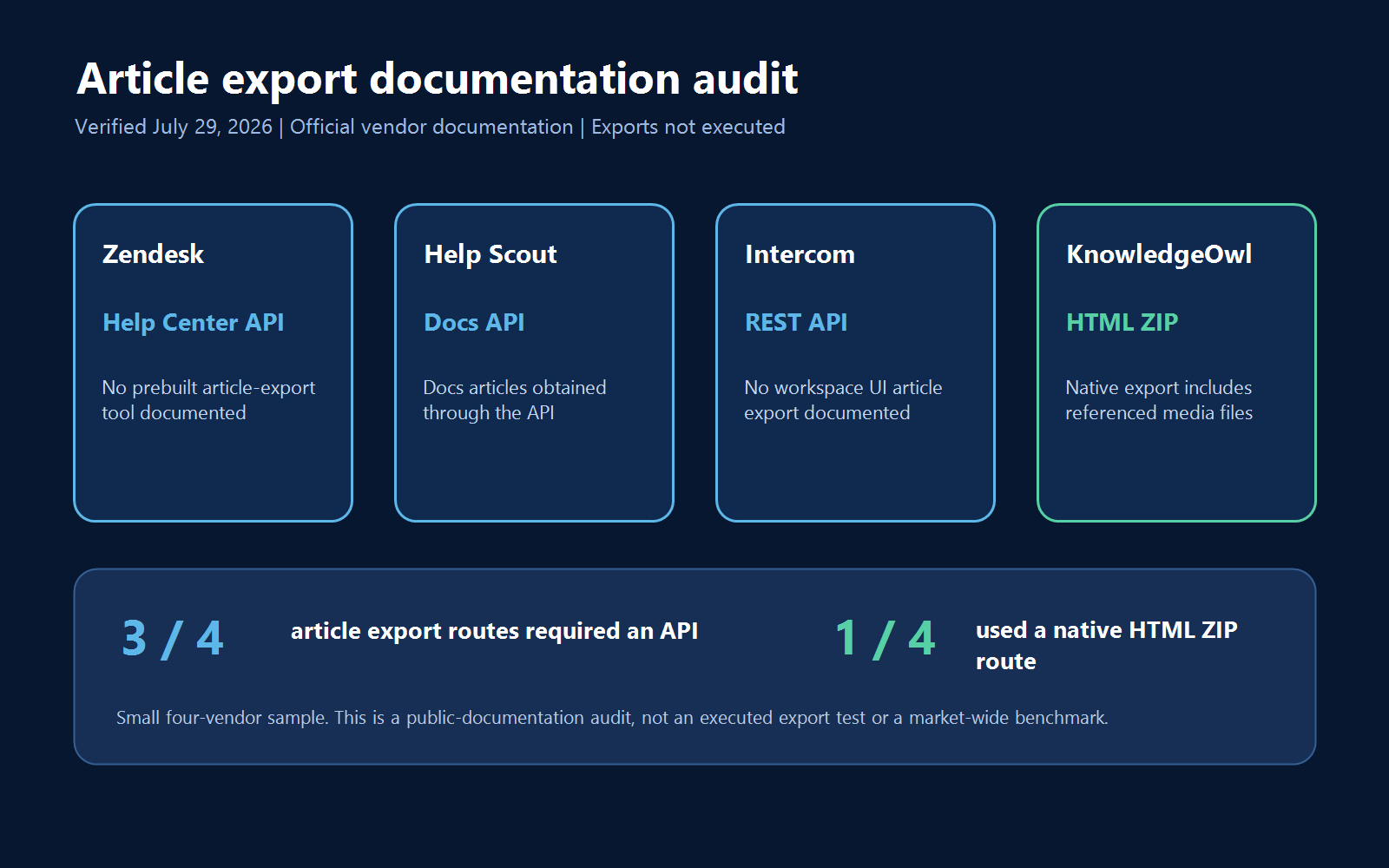Click the 'Article export documentation audit' title
Screen dimensions: 1389x868
[x=437, y=79]
